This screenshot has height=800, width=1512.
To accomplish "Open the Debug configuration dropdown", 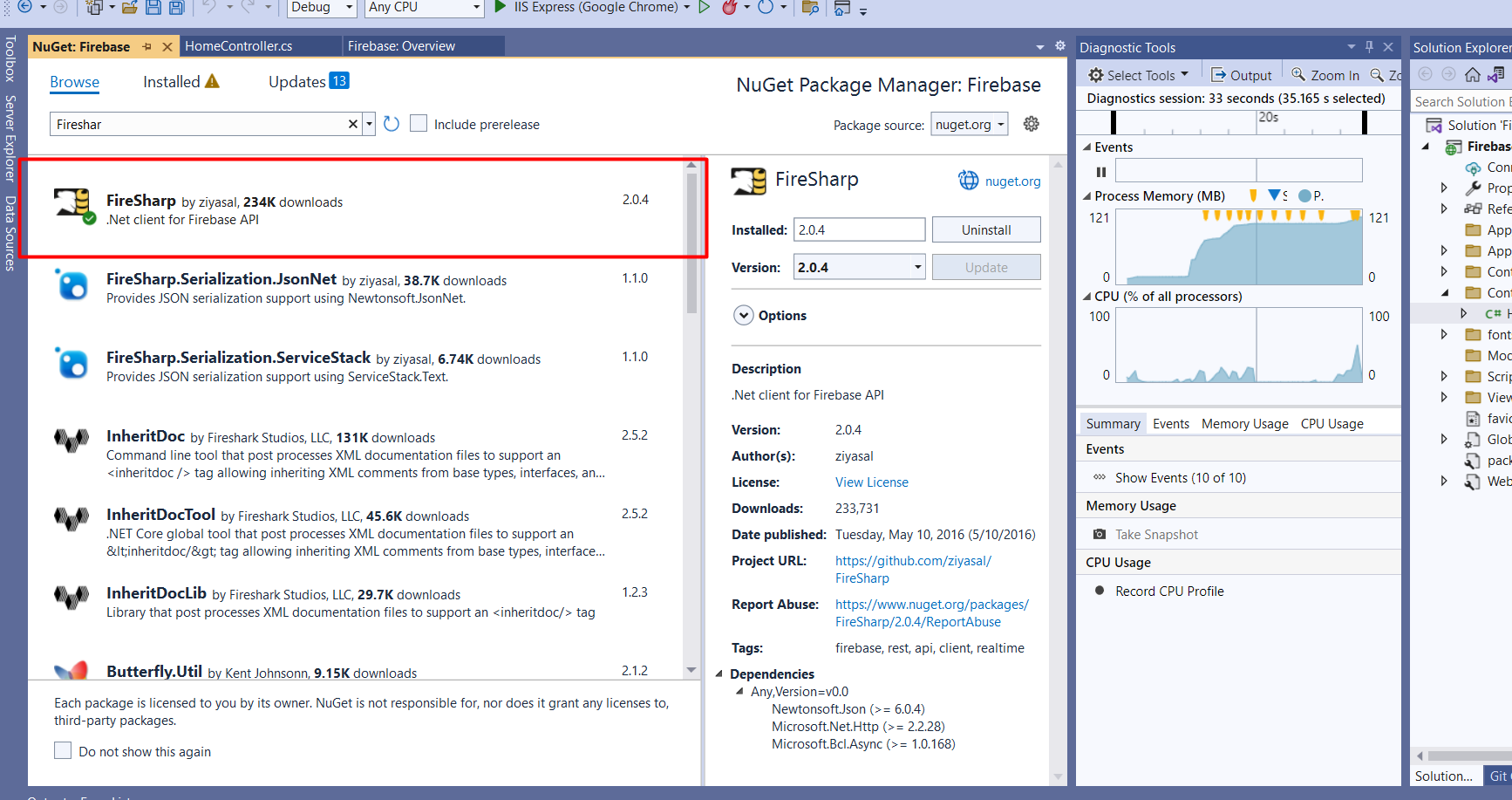I will [x=350, y=8].
